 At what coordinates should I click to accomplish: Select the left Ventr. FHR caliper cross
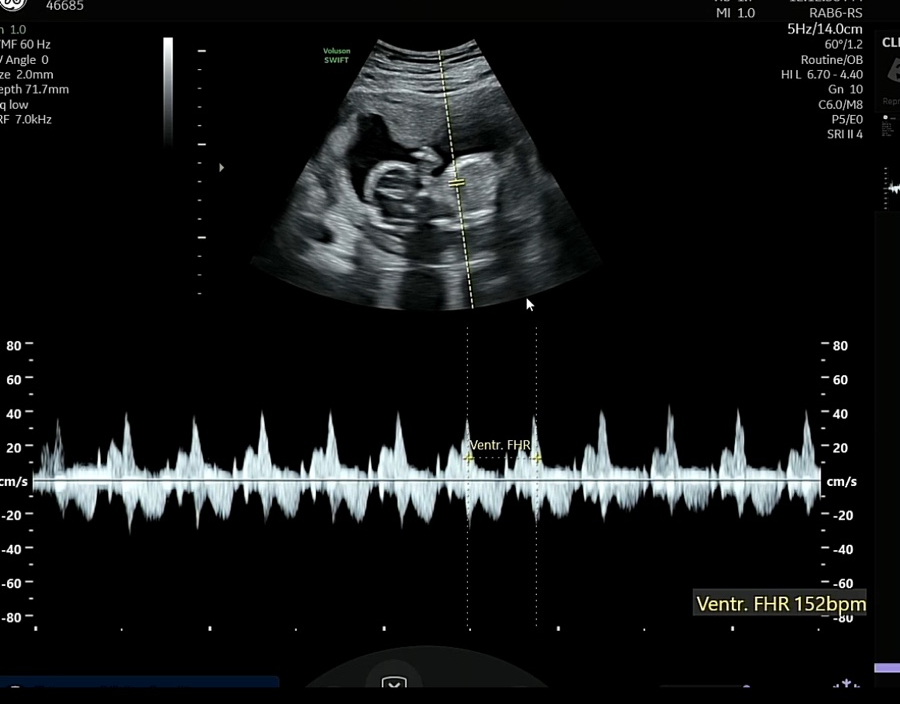(x=468, y=458)
